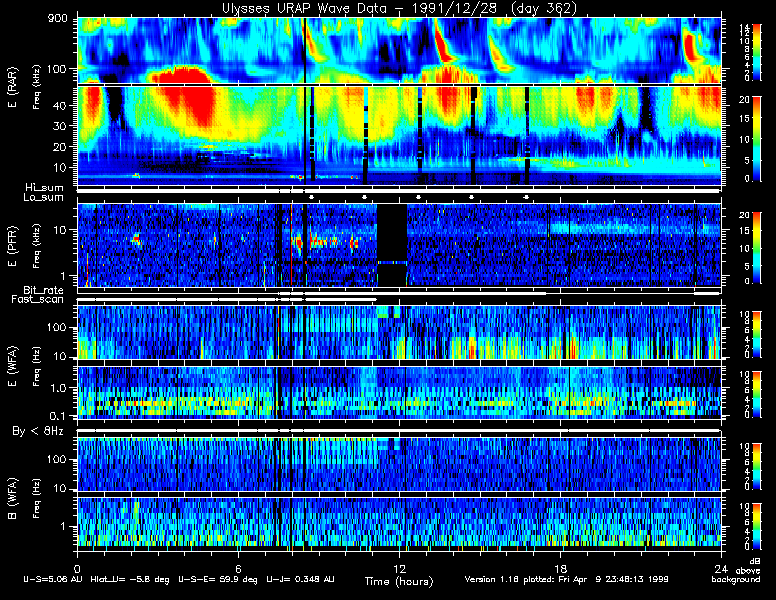This screenshot has height=600, width=776.
Task: Click the Hlat_U= -5.8 deg footer value
Action: pyautogui.click(x=130, y=579)
